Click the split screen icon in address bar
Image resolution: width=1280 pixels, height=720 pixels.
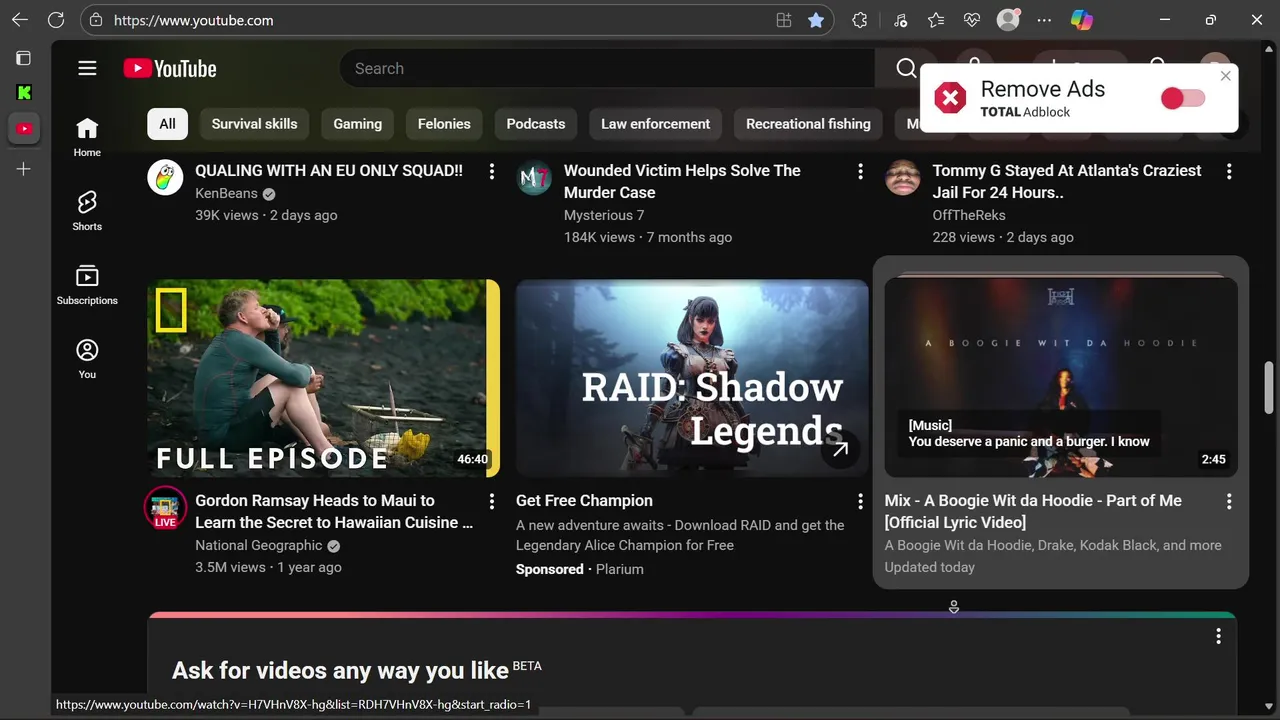tap(784, 20)
